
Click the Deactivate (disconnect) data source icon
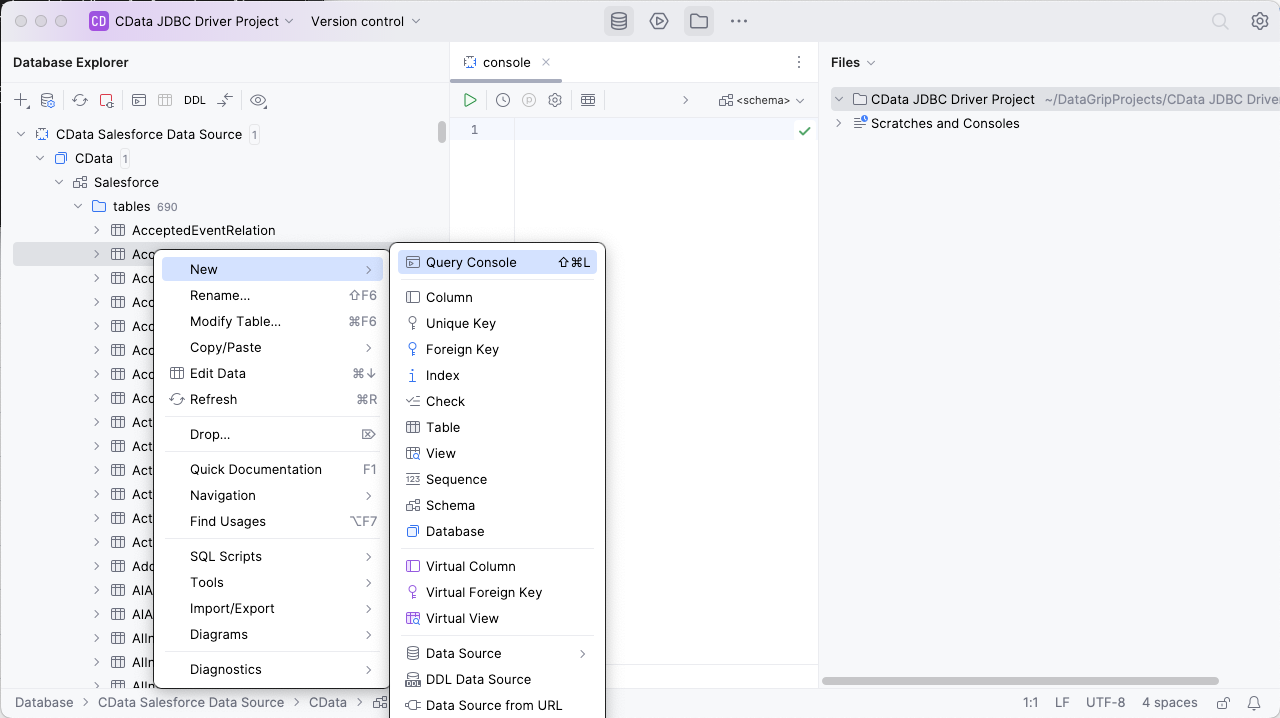point(107,100)
